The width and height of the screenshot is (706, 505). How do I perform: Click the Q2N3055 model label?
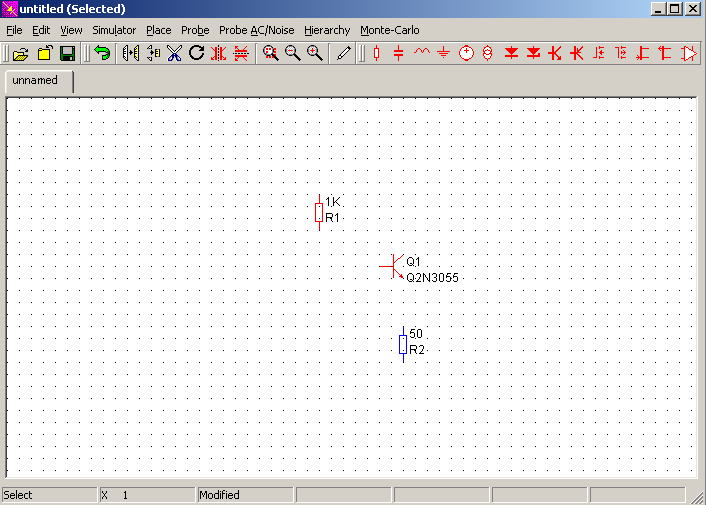[432, 278]
